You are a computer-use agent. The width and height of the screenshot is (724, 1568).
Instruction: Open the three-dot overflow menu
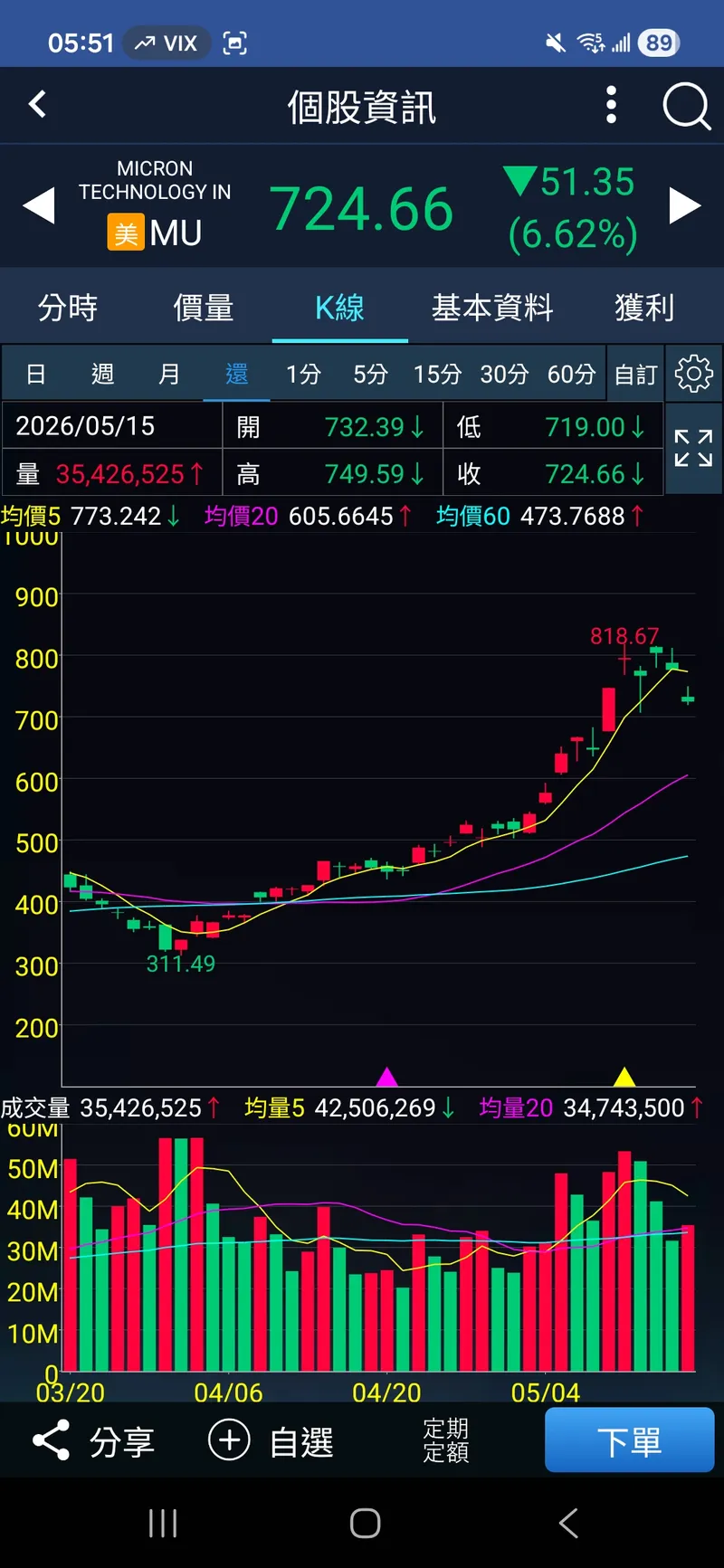(611, 105)
